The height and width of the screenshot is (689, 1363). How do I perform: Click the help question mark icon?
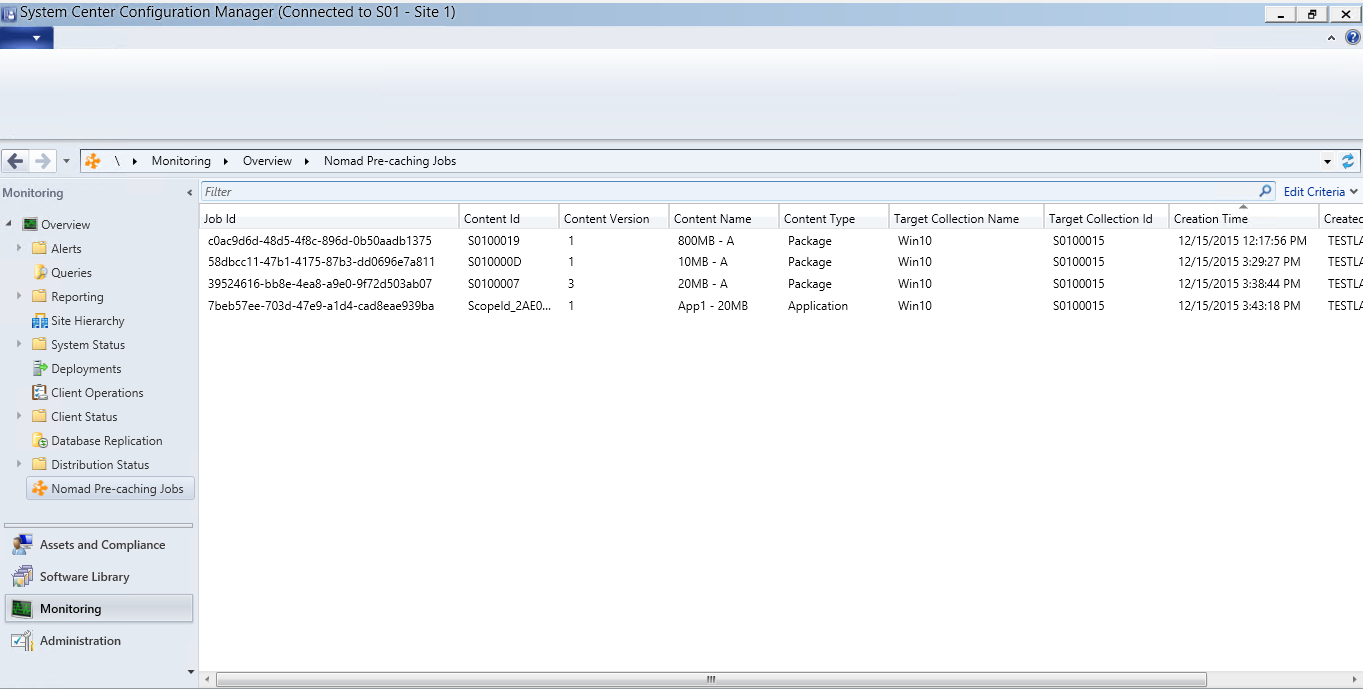coord(1352,38)
